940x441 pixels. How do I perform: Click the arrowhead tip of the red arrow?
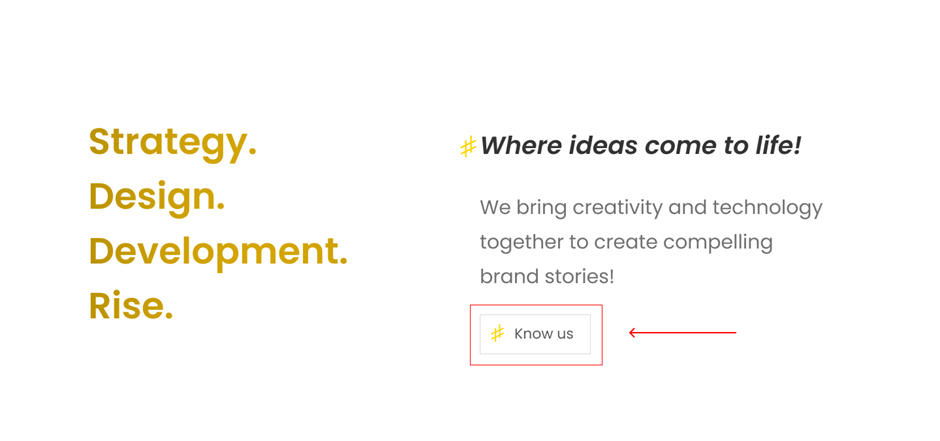[x=631, y=332]
